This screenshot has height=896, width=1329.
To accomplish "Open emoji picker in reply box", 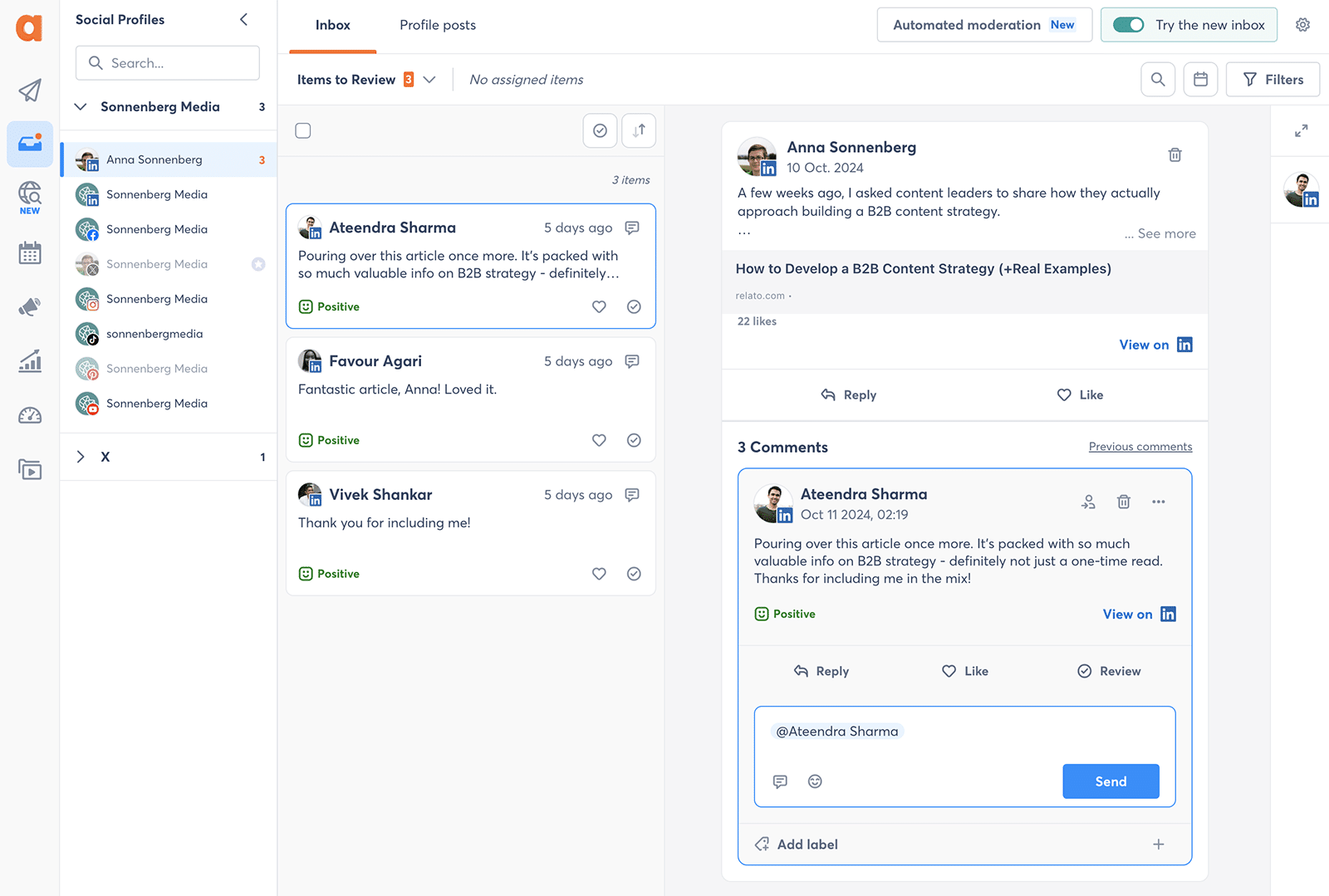I will (x=815, y=781).
